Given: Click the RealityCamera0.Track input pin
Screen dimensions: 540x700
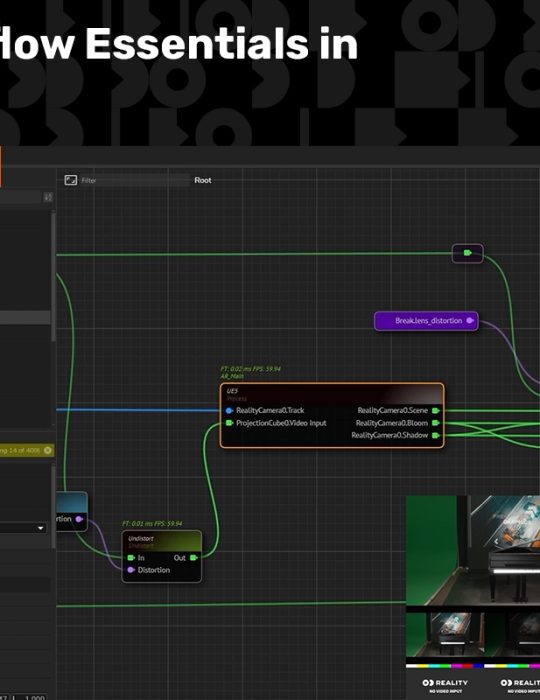Looking at the screenshot, I should (229, 410).
